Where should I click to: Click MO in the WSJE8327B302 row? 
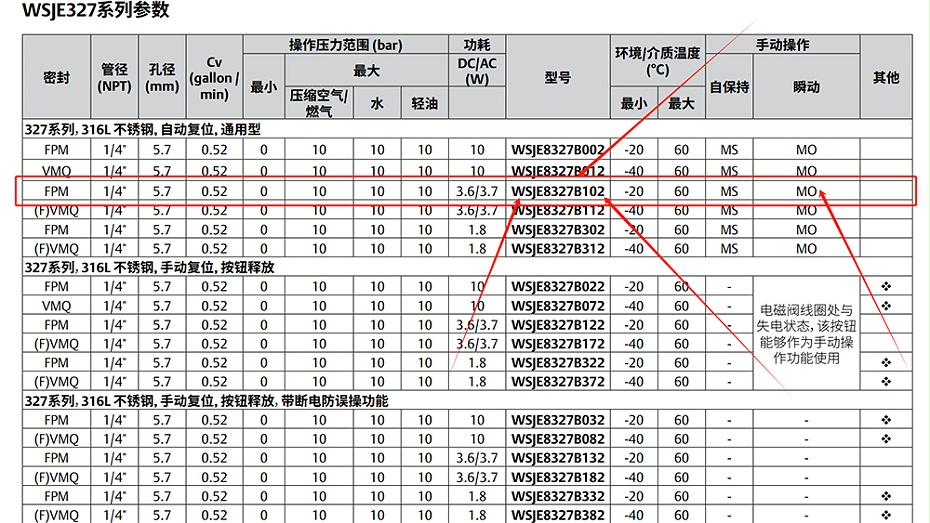pos(806,230)
